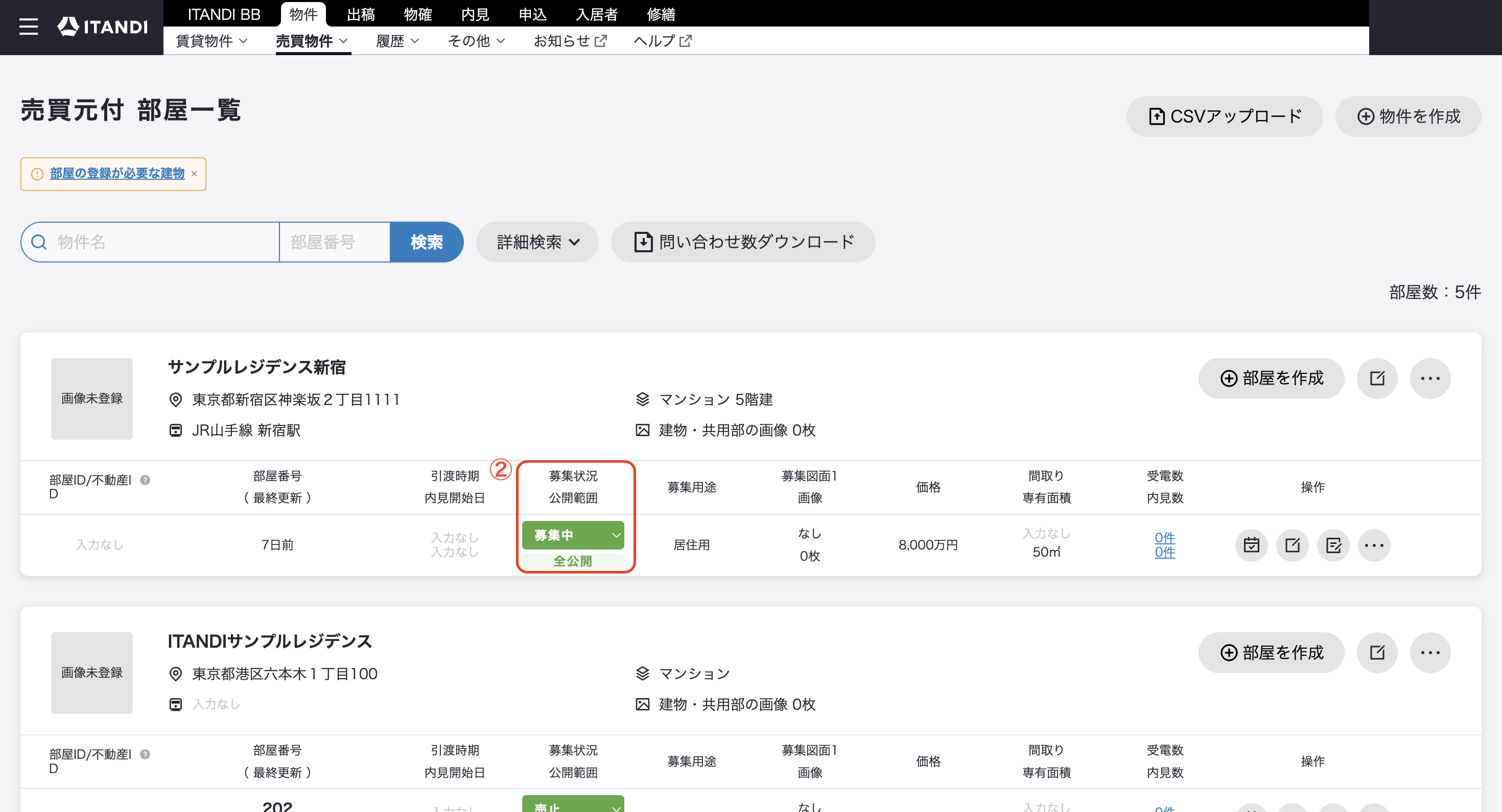
Task: Create a room for サンプルレジデンス新宿
Action: click(x=1271, y=378)
